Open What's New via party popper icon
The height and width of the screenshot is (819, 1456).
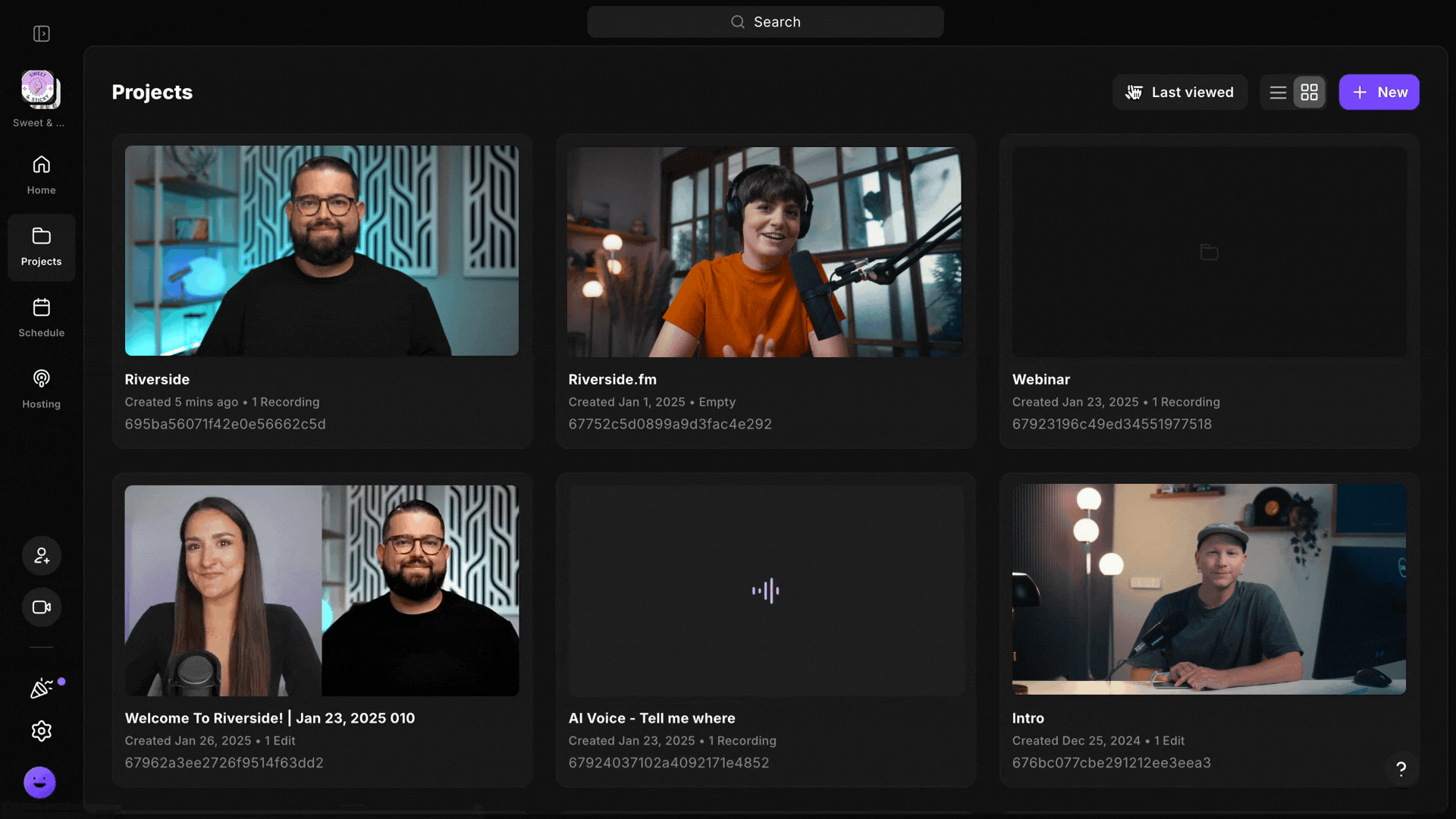point(42,689)
